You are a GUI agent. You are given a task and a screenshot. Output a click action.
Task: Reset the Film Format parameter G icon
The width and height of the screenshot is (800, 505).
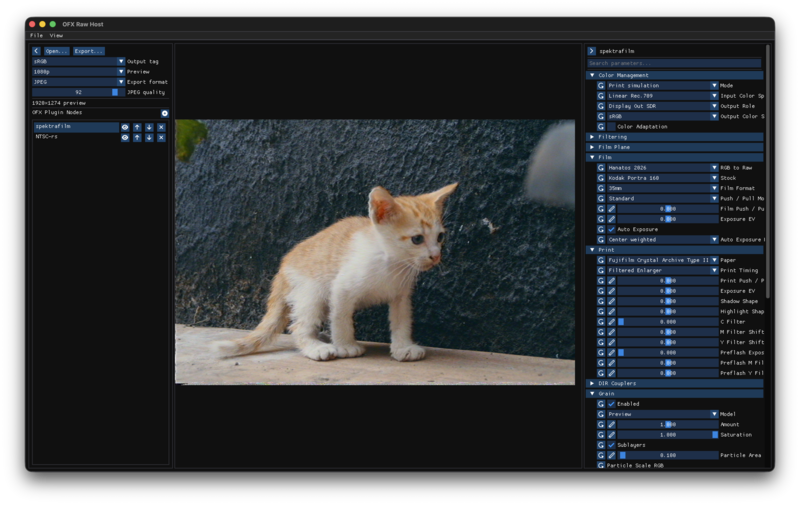(601, 188)
